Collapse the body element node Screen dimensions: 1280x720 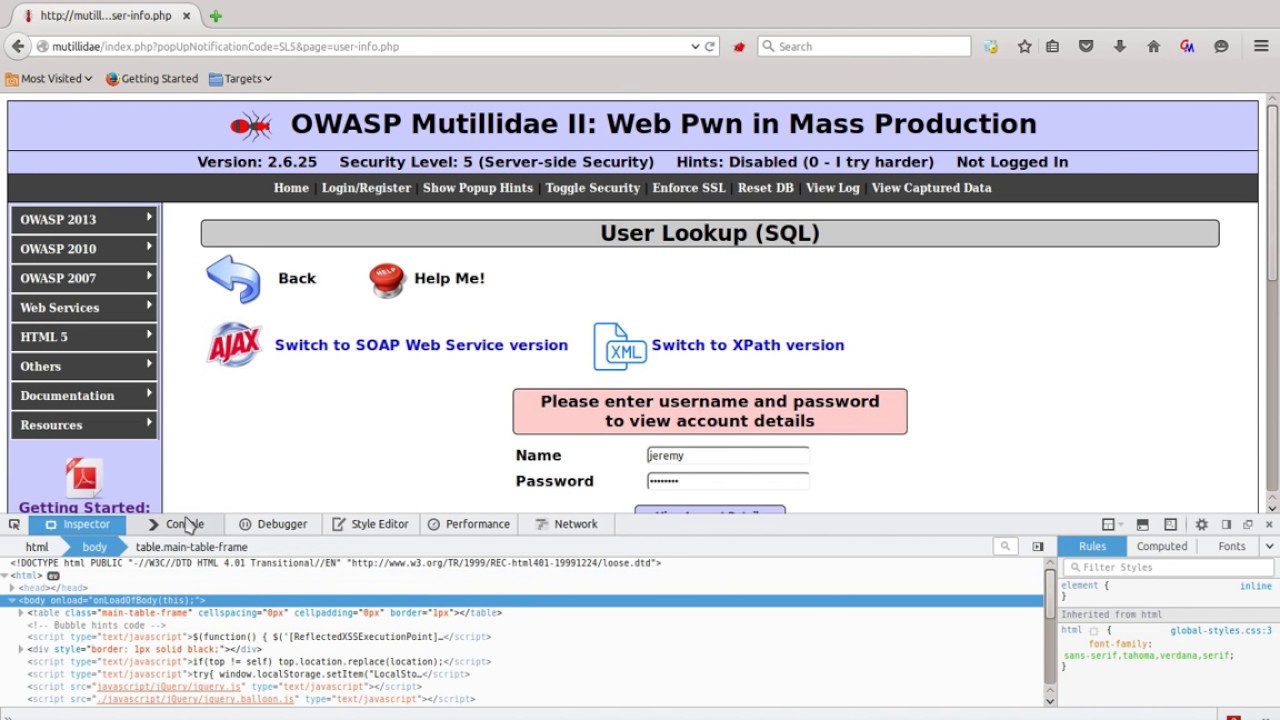point(13,600)
